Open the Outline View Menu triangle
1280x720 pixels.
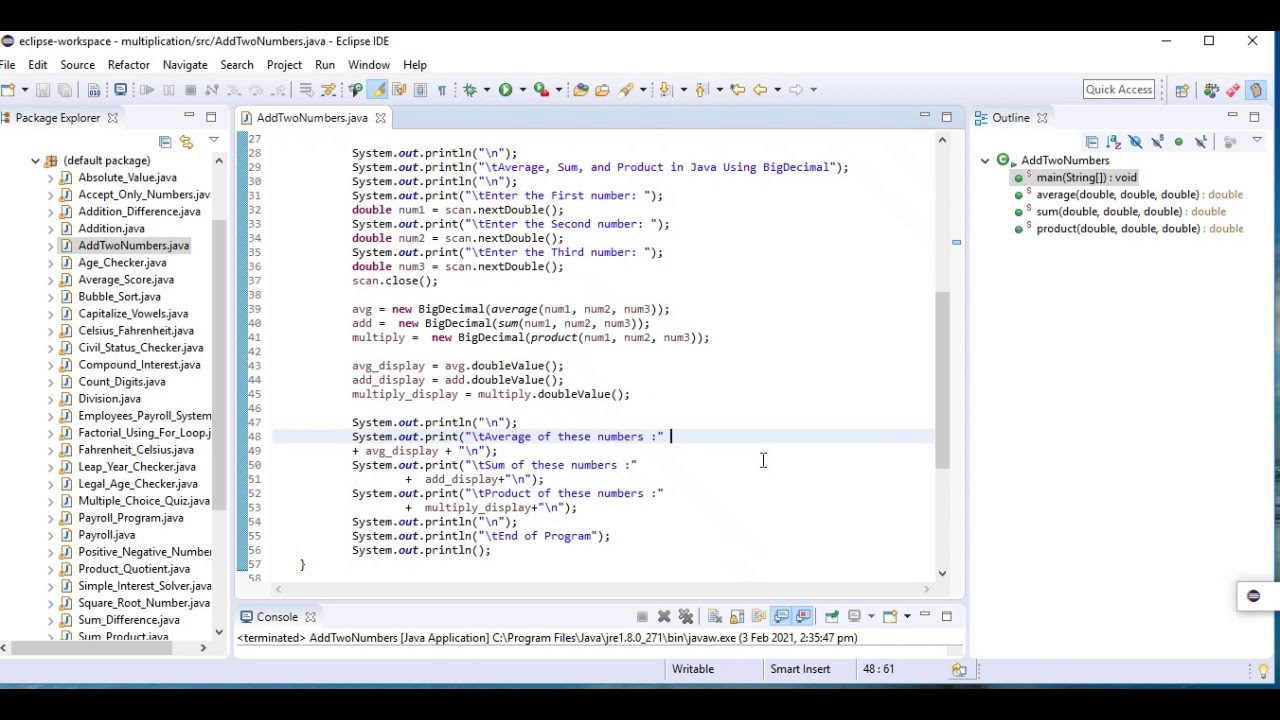coord(1257,140)
